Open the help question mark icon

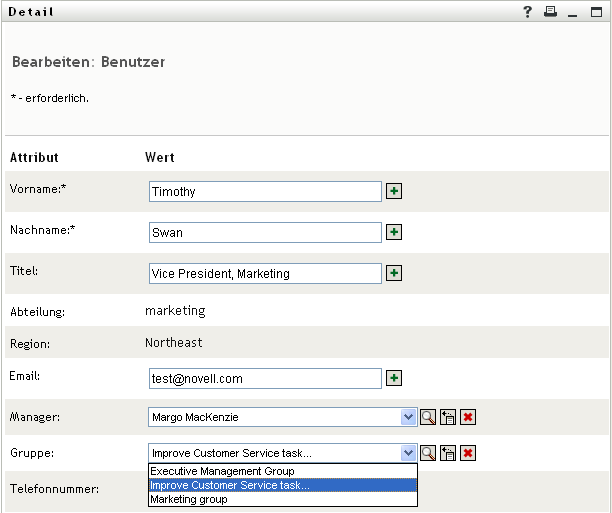[528, 12]
